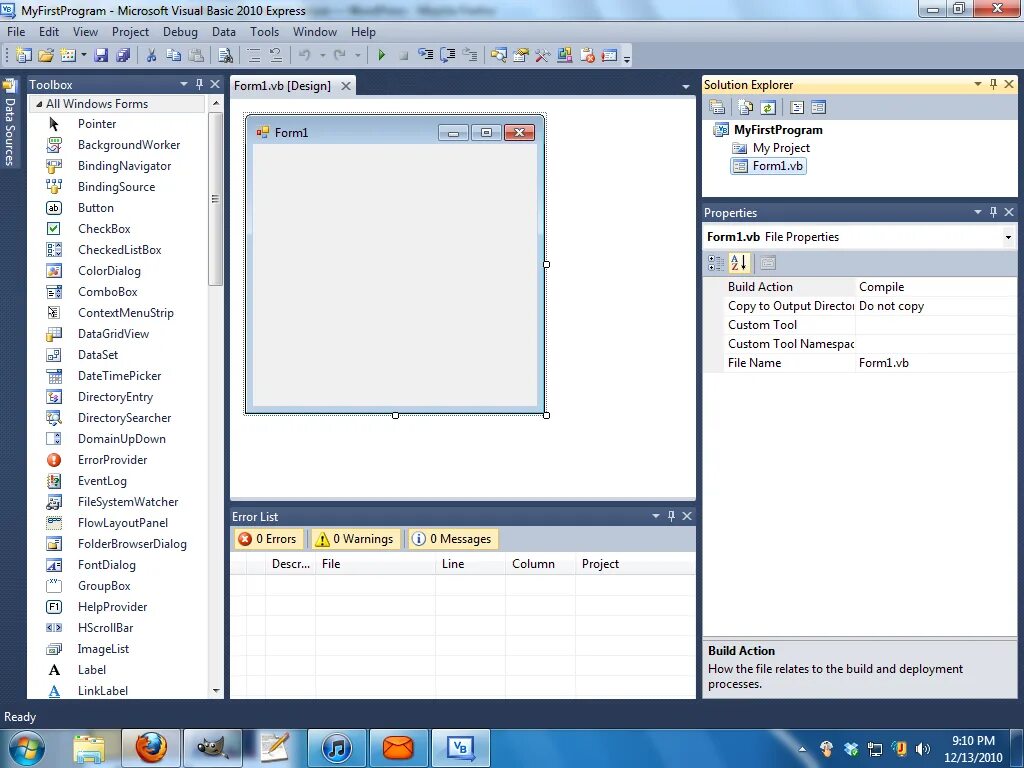Click the Open File folder icon
The width and height of the screenshot is (1024, 768).
46,56
